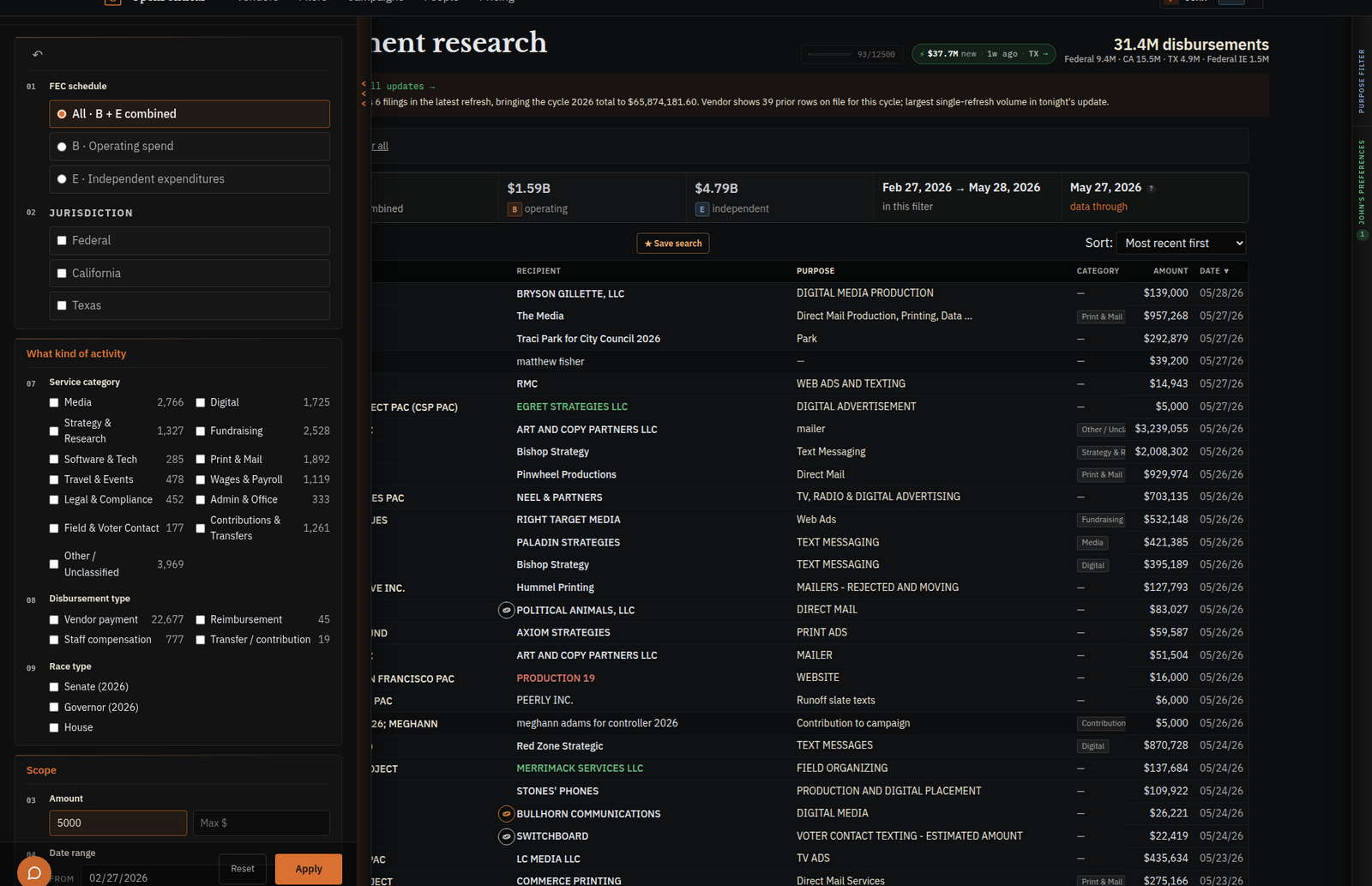Click the lightning $37.7M new TX pill
Viewport: 1372px width, 886px height.
click(984, 53)
